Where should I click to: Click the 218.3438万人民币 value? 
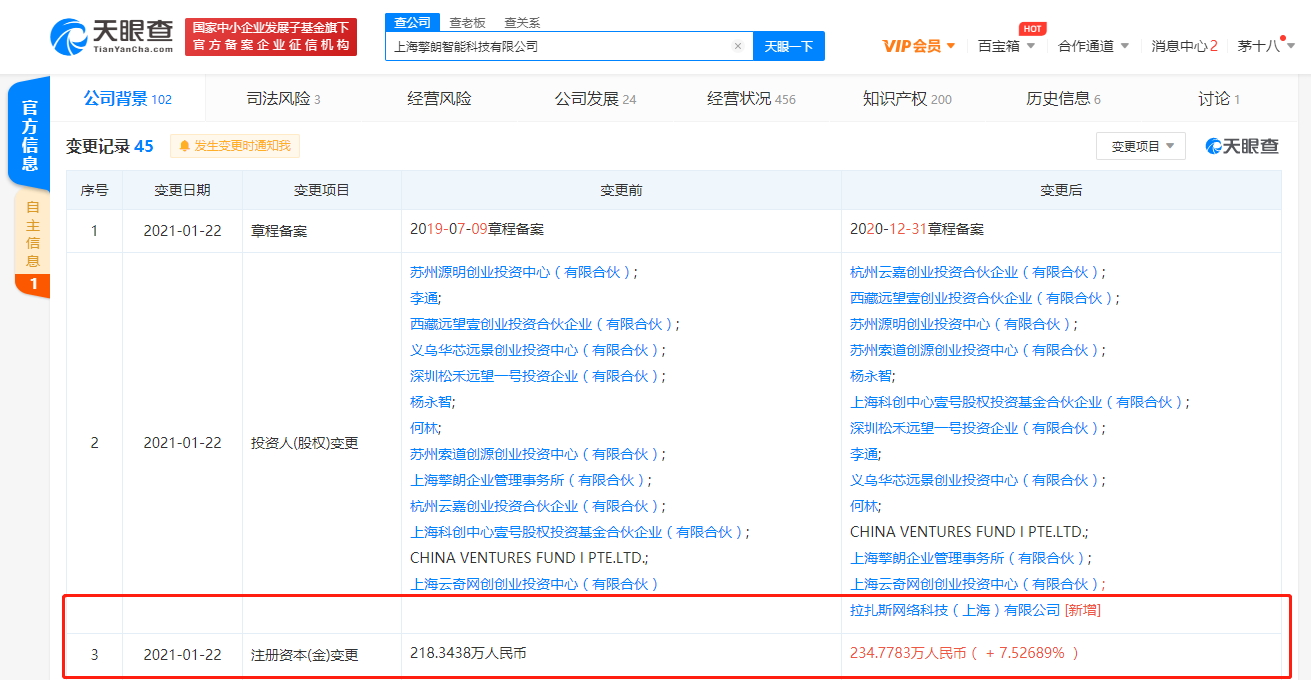pyautogui.click(x=468, y=653)
